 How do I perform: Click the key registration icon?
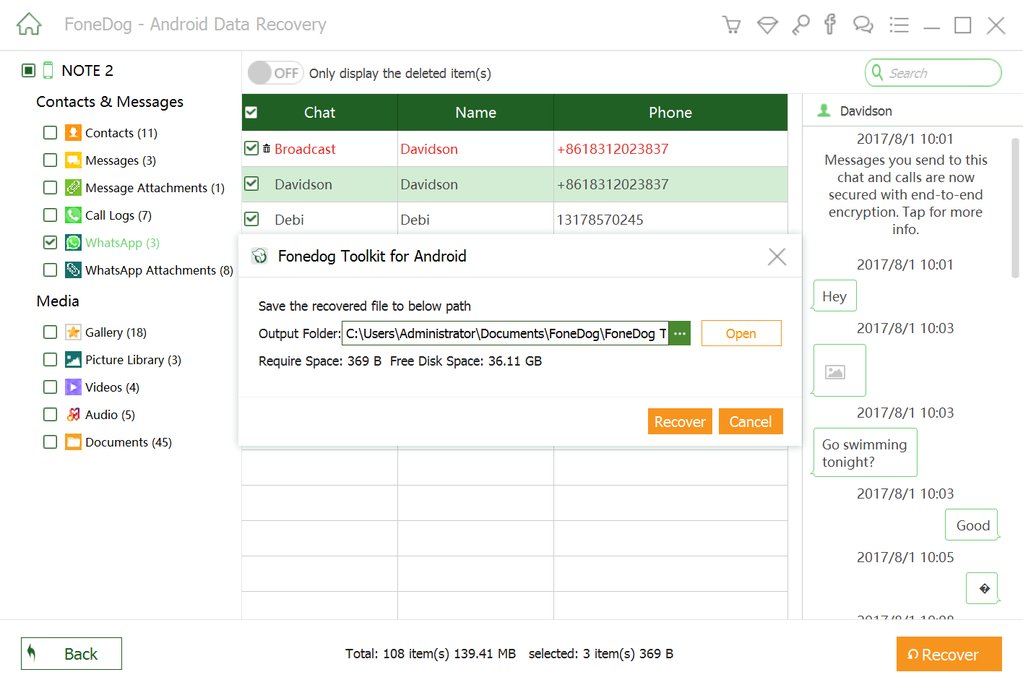(x=800, y=24)
